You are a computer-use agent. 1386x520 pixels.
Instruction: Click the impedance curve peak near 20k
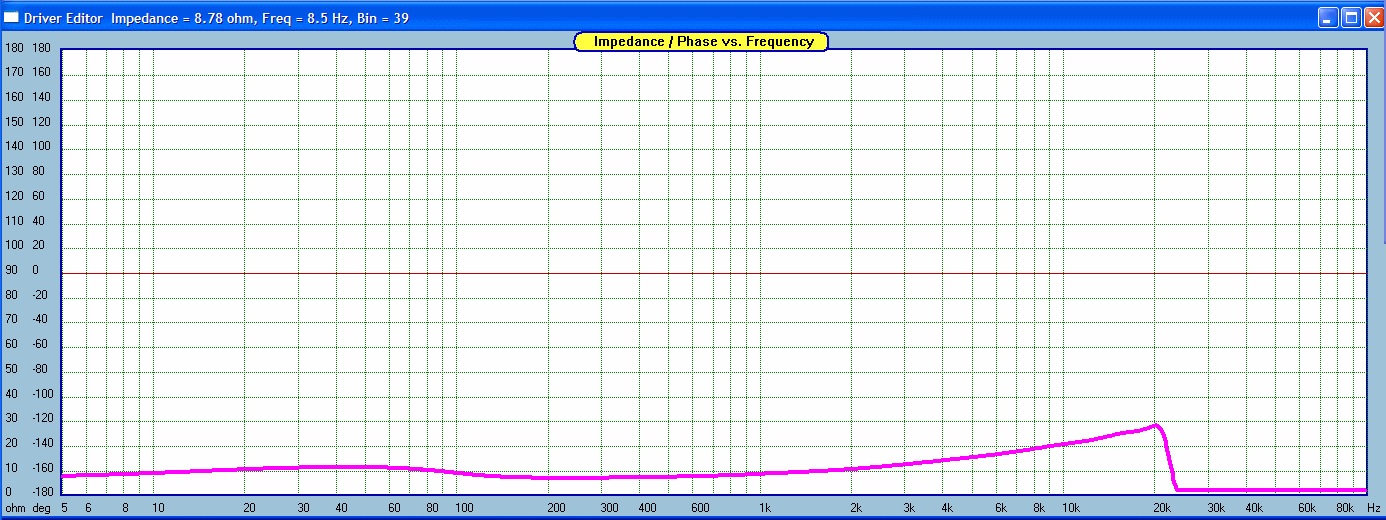tap(1156, 426)
